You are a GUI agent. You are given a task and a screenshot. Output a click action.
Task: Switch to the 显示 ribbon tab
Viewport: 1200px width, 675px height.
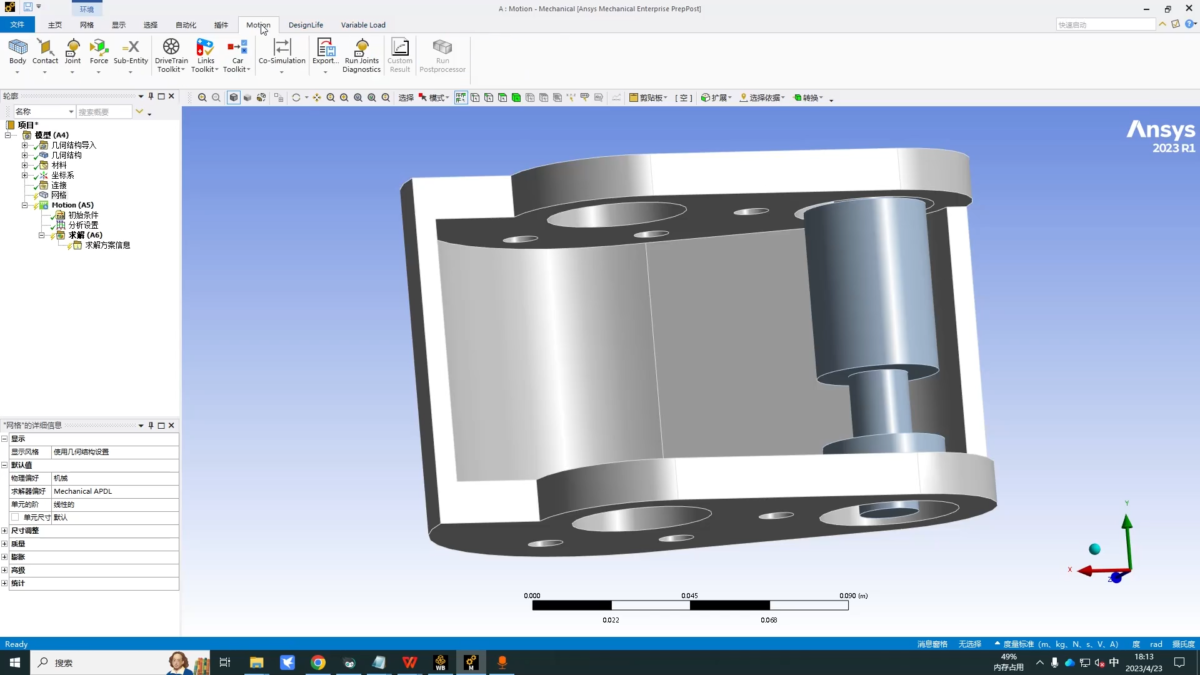(x=119, y=25)
